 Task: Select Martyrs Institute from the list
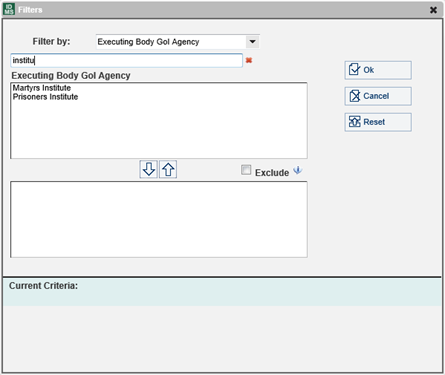(x=42, y=88)
